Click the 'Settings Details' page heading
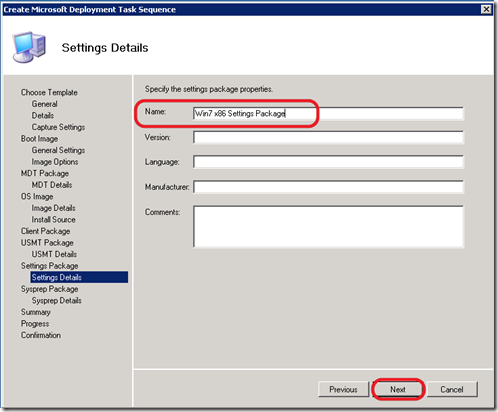Viewport: 498px width, 412px height. click(x=105, y=48)
